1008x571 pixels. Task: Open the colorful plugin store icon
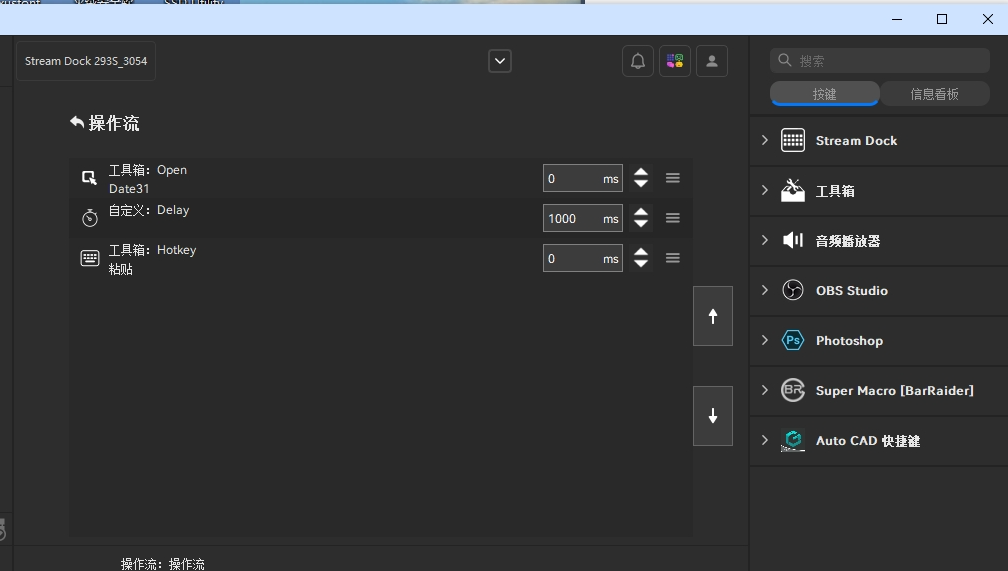point(675,61)
